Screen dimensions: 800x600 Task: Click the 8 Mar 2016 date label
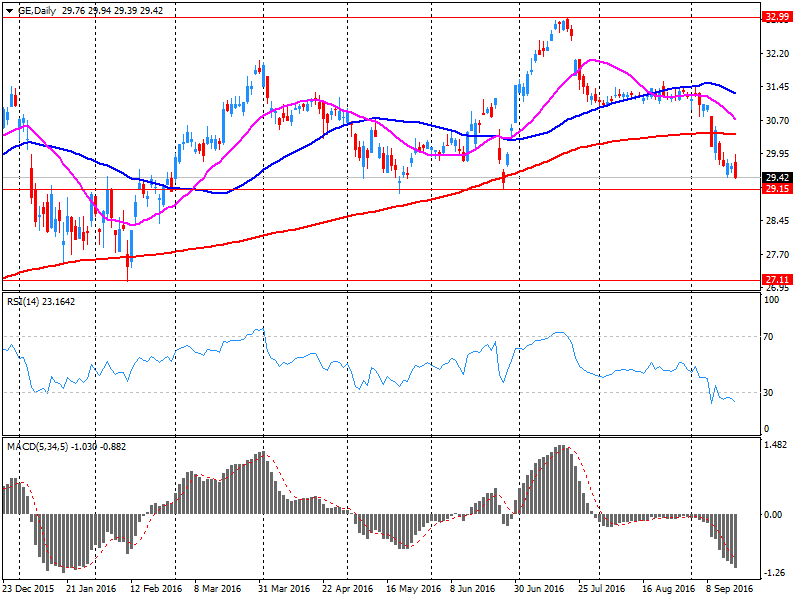[x=217, y=588]
